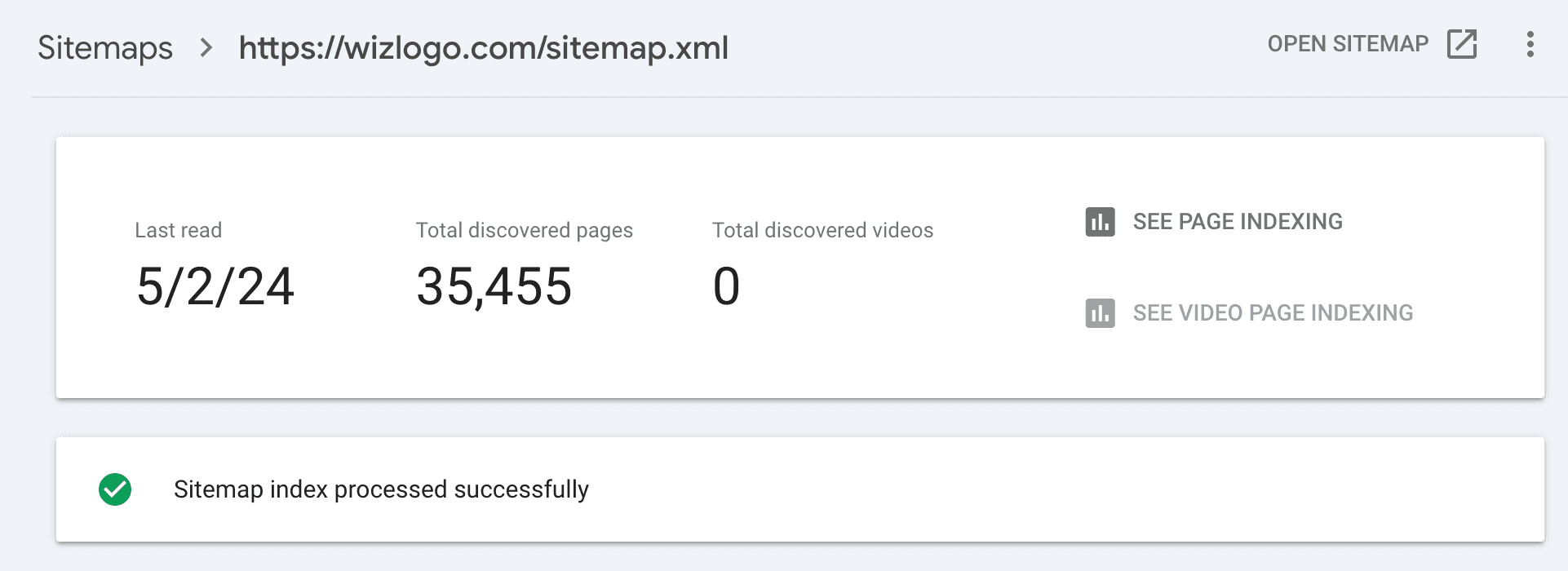
Task: Click the green success checkmark icon
Action: [115, 489]
